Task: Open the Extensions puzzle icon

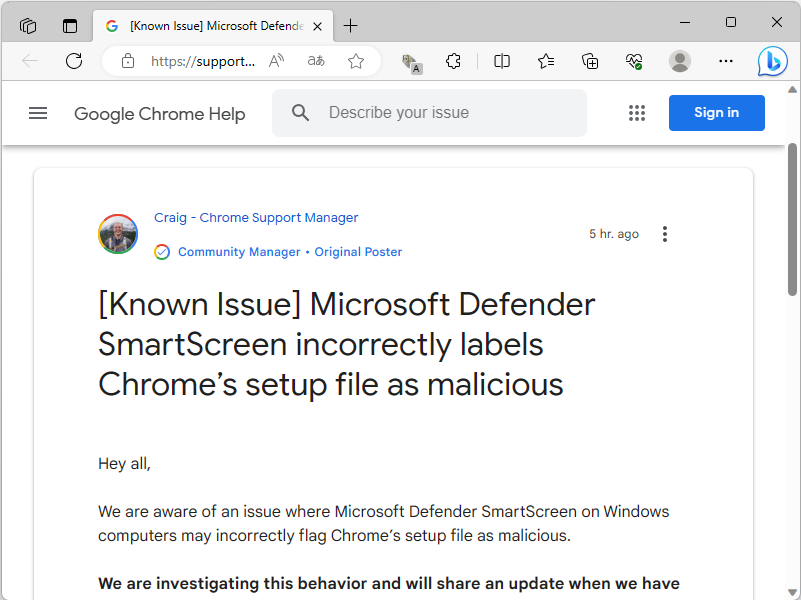Action: click(453, 61)
